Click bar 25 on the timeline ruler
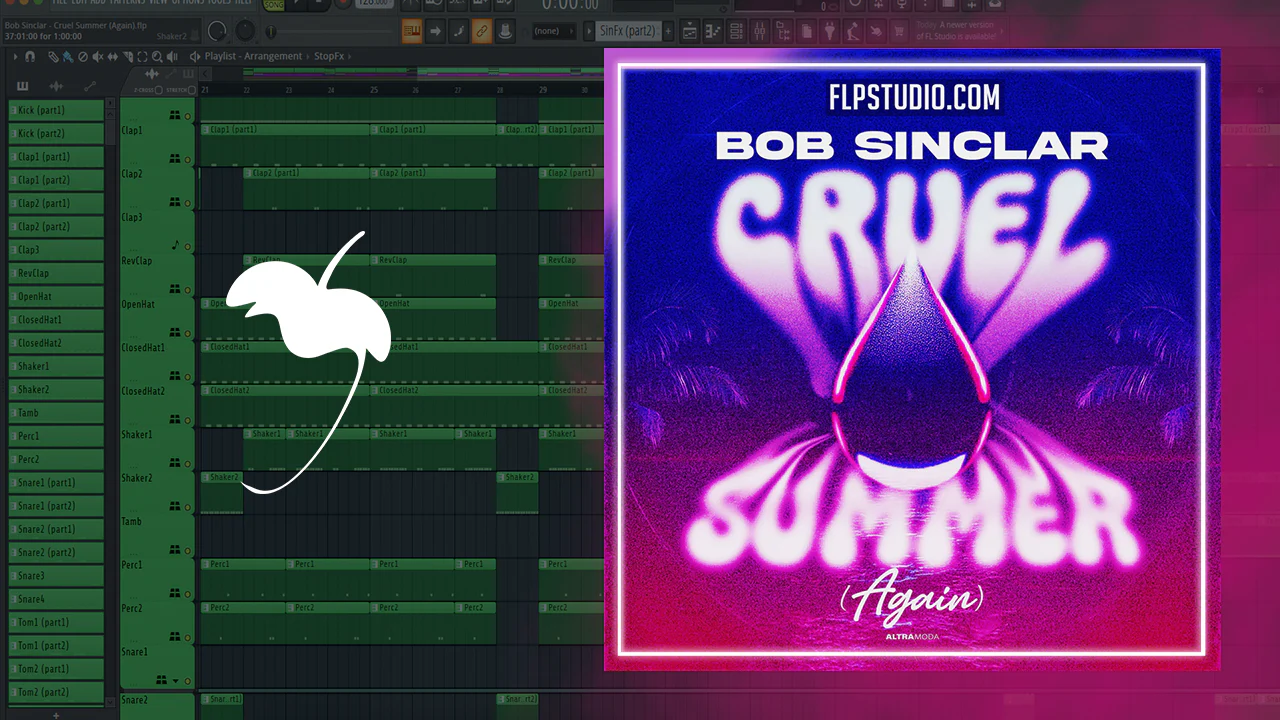Image resolution: width=1280 pixels, height=720 pixels. [x=374, y=90]
